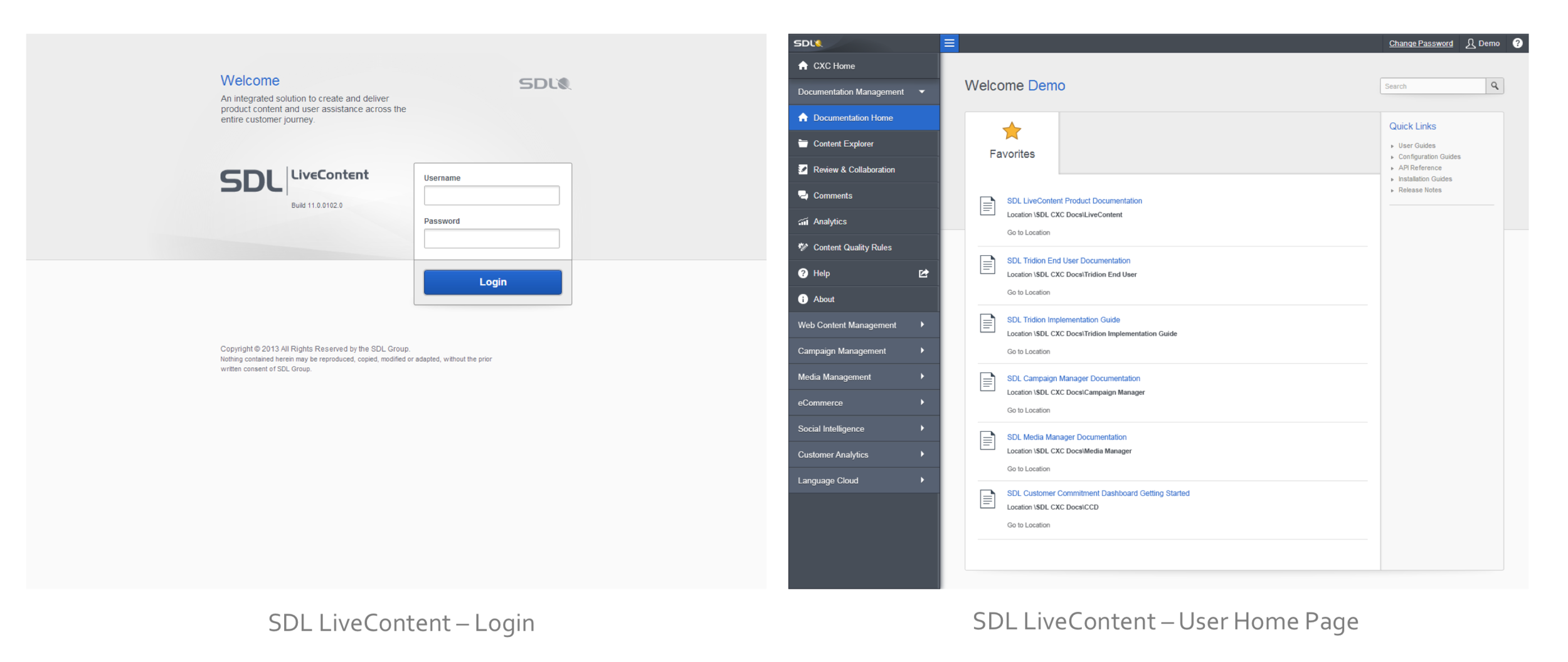Click document icon for SDL Media Manager Documentation
The image size is (1568, 662).
pyautogui.click(x=987, y=441)
